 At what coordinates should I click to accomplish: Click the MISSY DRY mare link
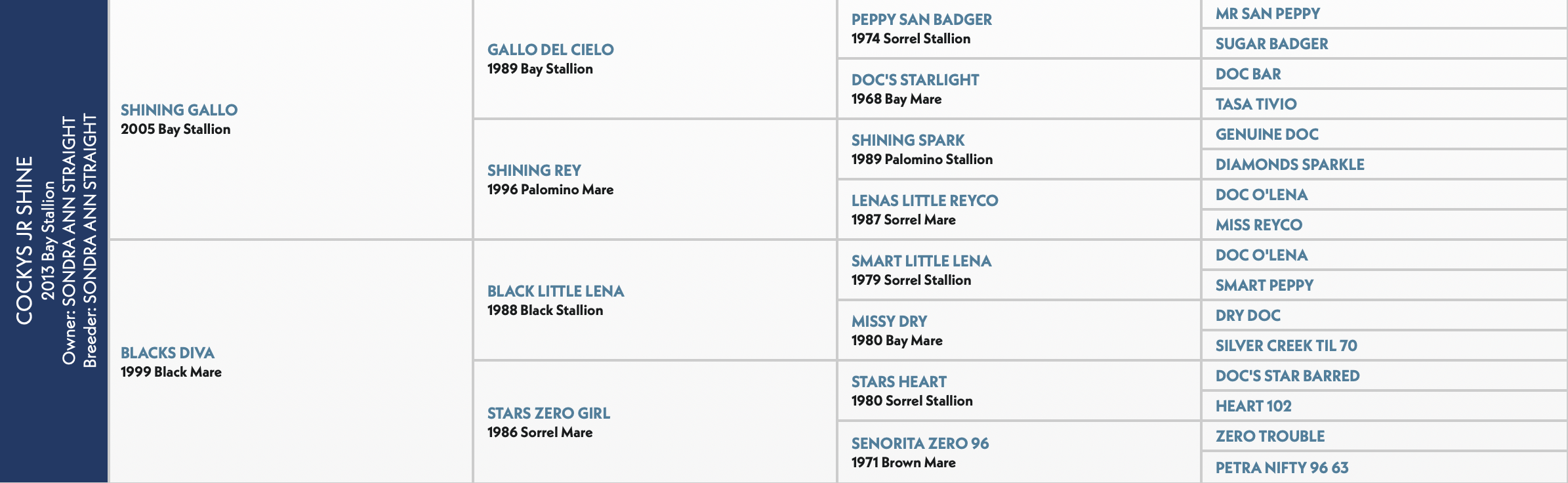(x=889, y=322)
